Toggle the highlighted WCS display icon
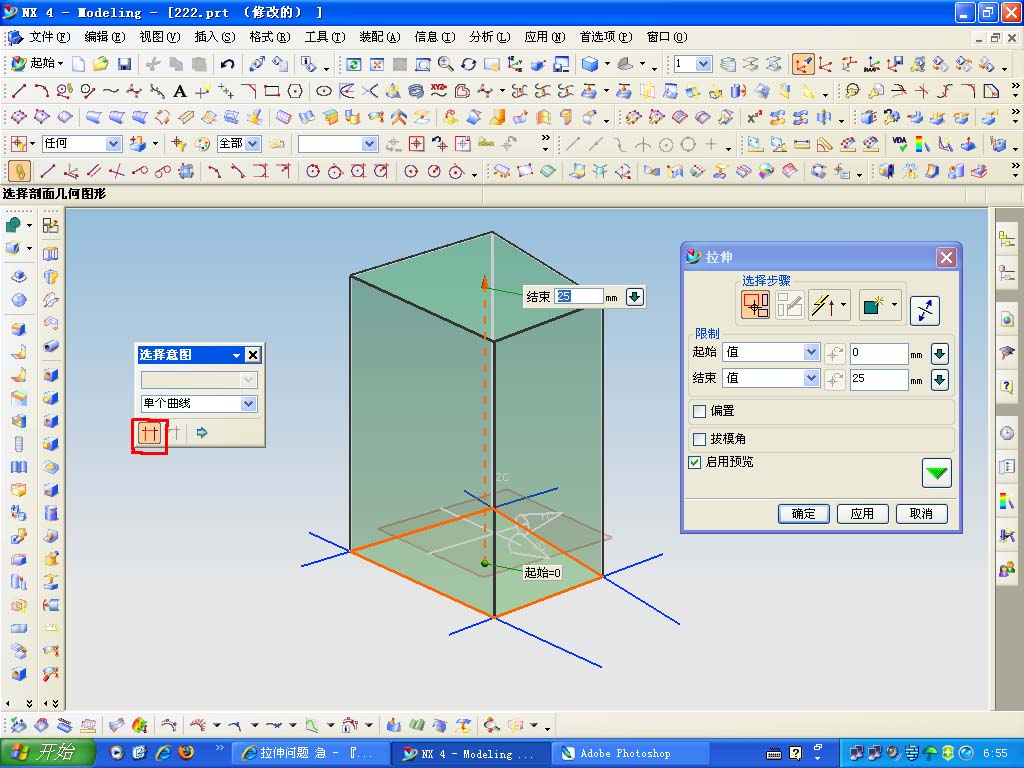Screen dimensions: 1024x768 pyautogui.click(x=803, y=64)
